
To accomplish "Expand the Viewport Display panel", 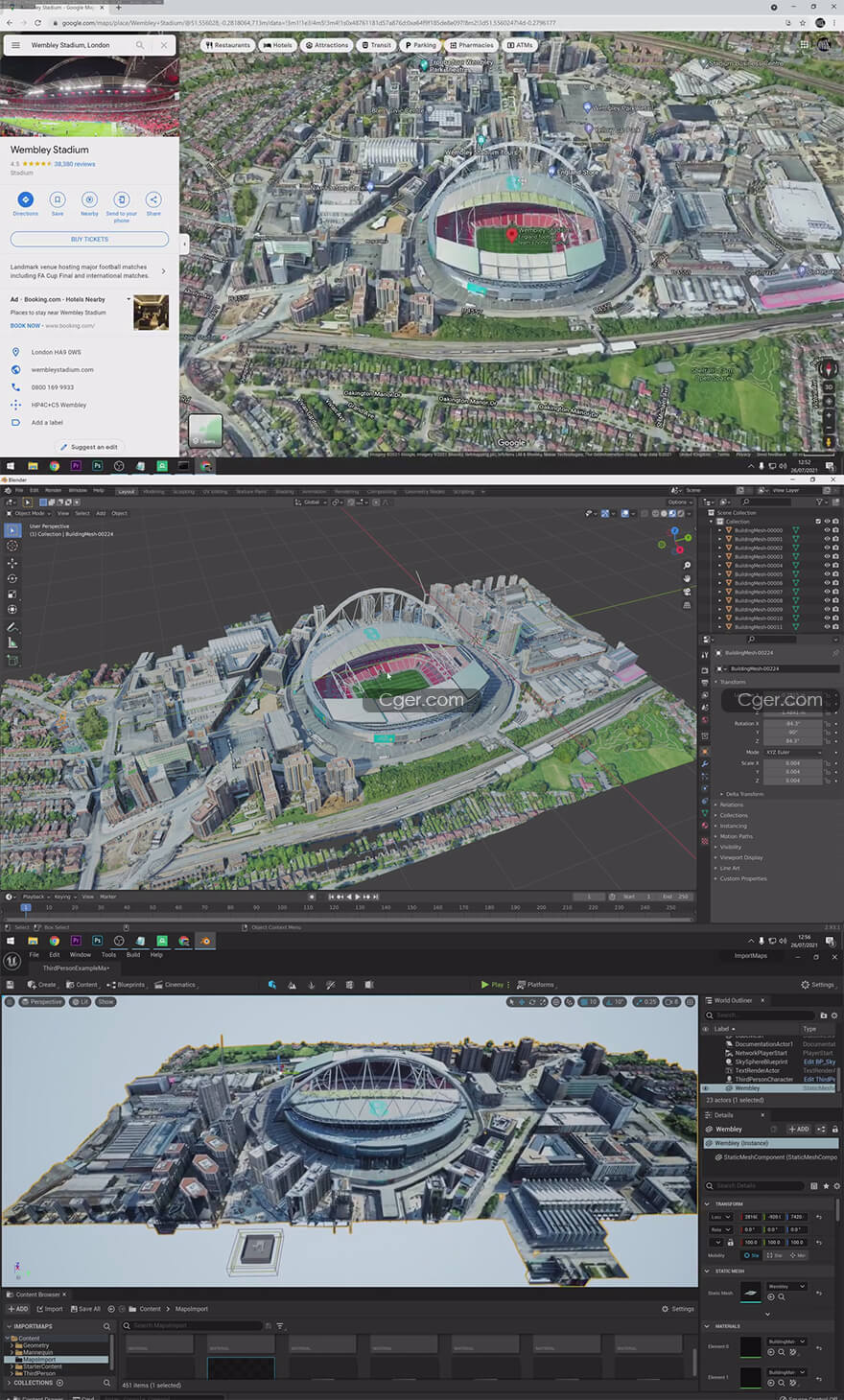I will point(741,857).
